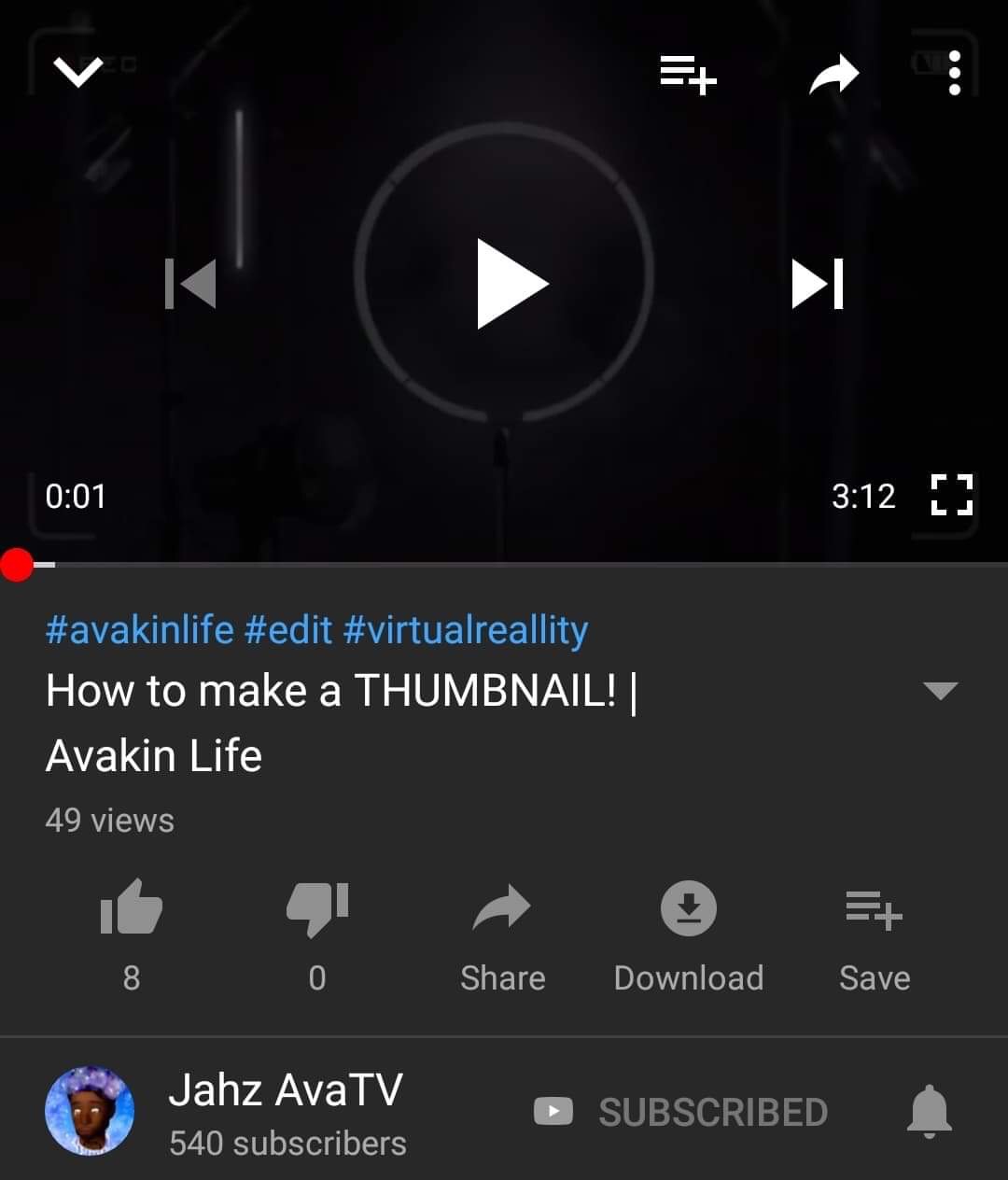1008x1180 pixels.
Task: Save the video to a playlist
Action: [875, 937]
